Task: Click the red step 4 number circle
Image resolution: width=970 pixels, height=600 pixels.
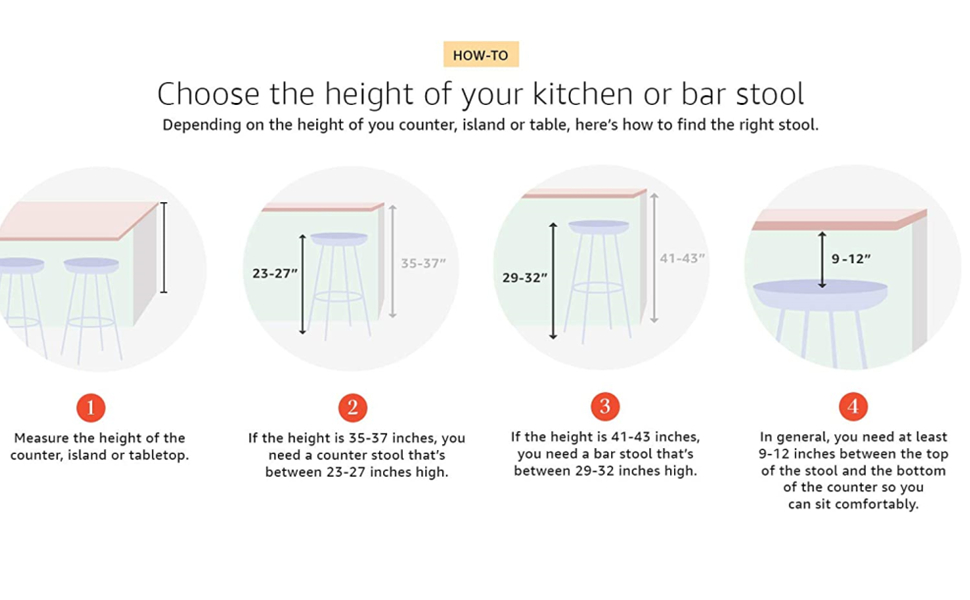Action: coord(853,407)
